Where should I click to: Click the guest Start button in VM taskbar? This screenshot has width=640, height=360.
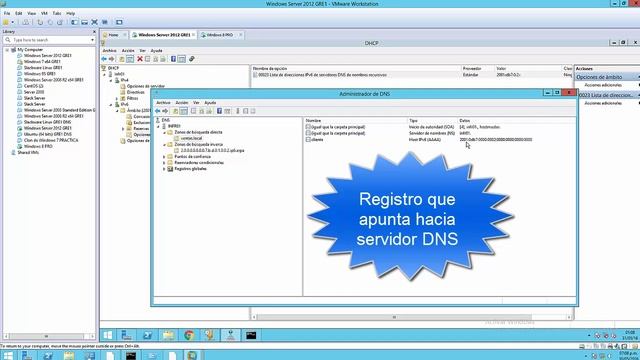point(108,335)
